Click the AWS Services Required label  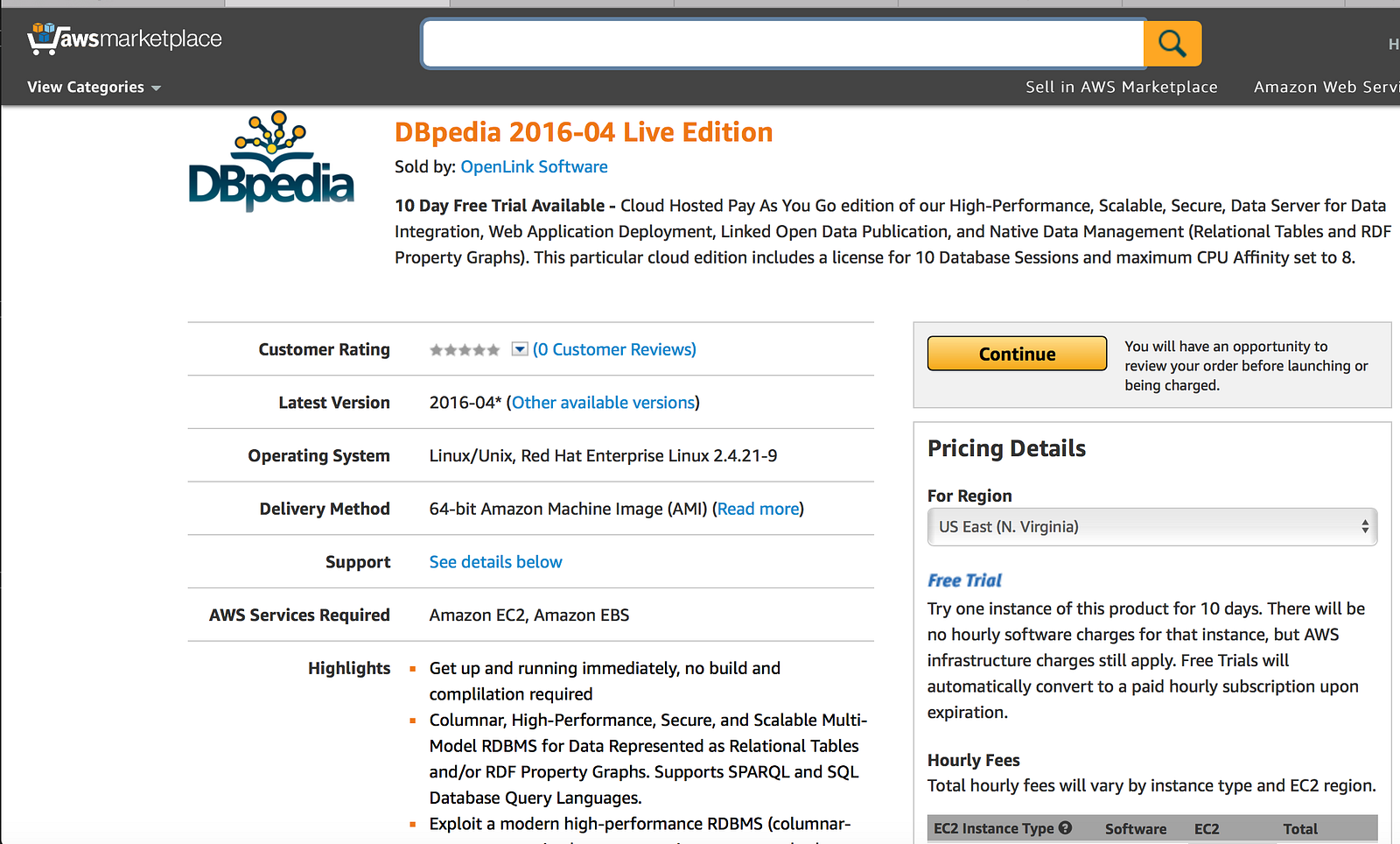click(x=299, y=615)
